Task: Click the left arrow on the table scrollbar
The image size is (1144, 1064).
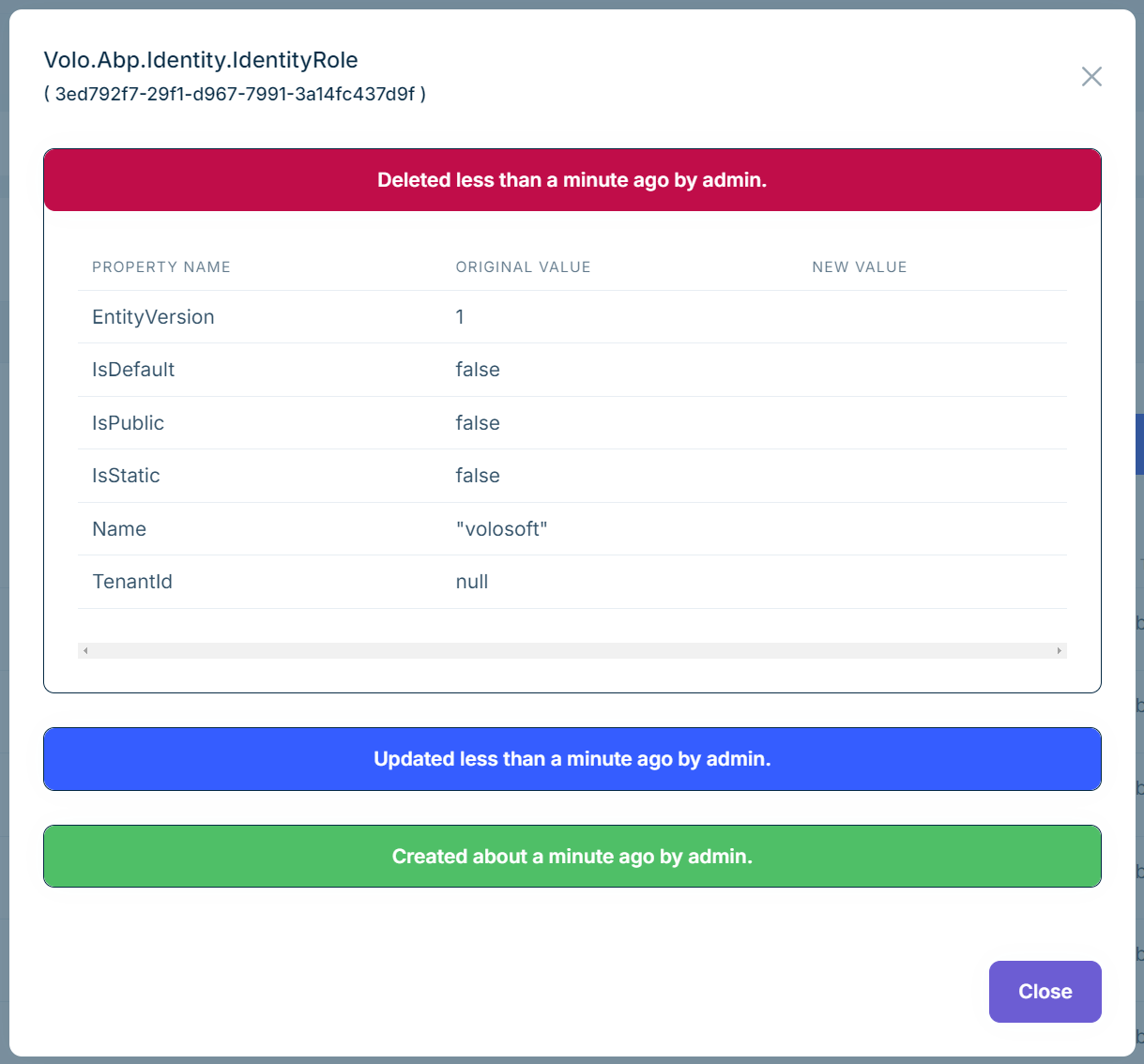Action: (85, 649)
